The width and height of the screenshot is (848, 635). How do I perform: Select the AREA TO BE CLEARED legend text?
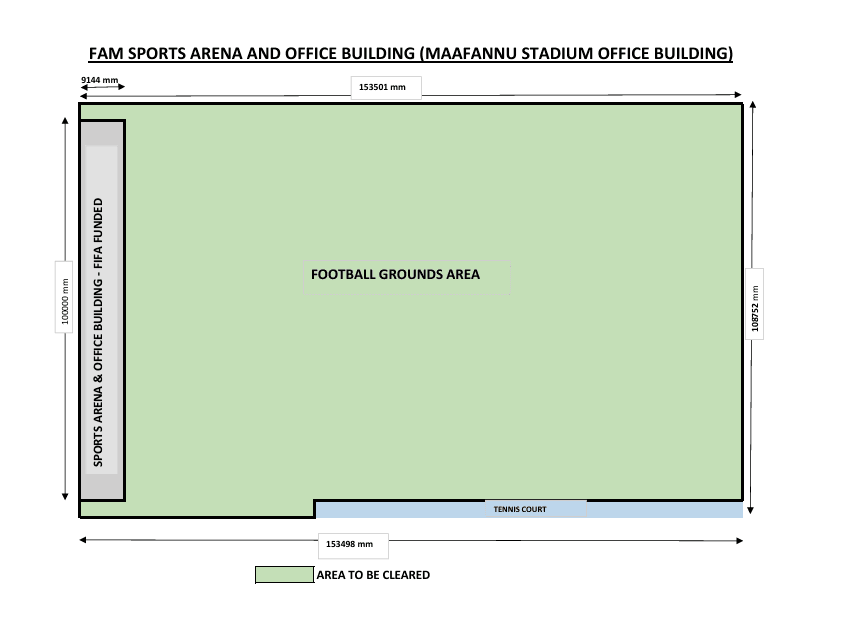(373, 575)
